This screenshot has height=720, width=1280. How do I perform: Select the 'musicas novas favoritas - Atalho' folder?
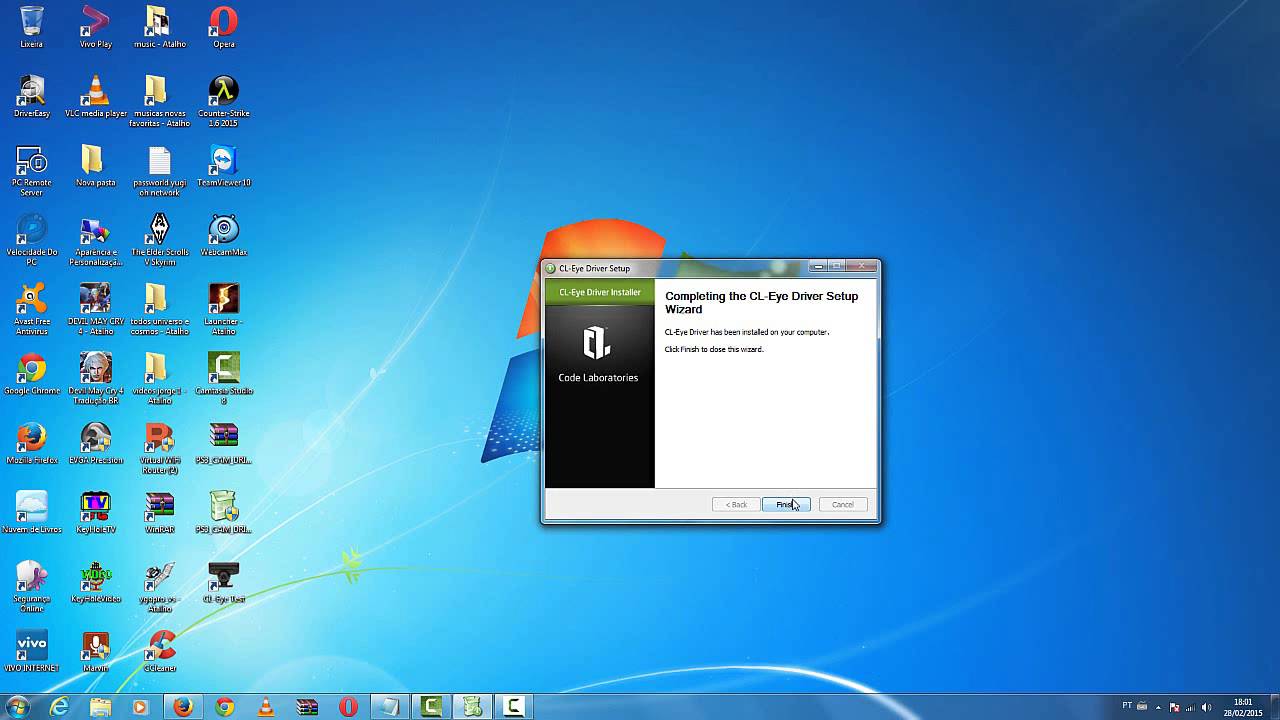(160, 100)
